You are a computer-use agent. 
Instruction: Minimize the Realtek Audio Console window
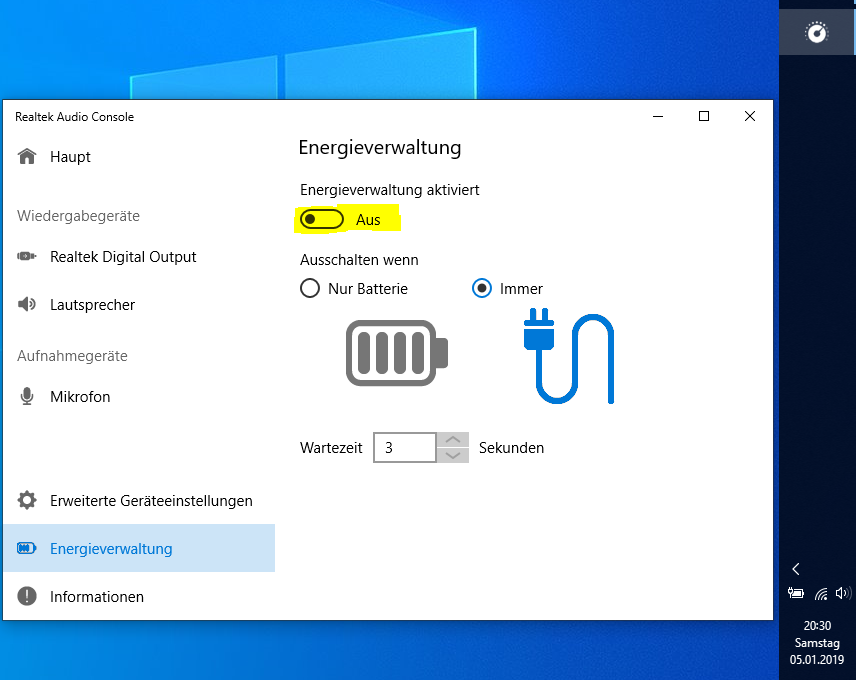658,116
